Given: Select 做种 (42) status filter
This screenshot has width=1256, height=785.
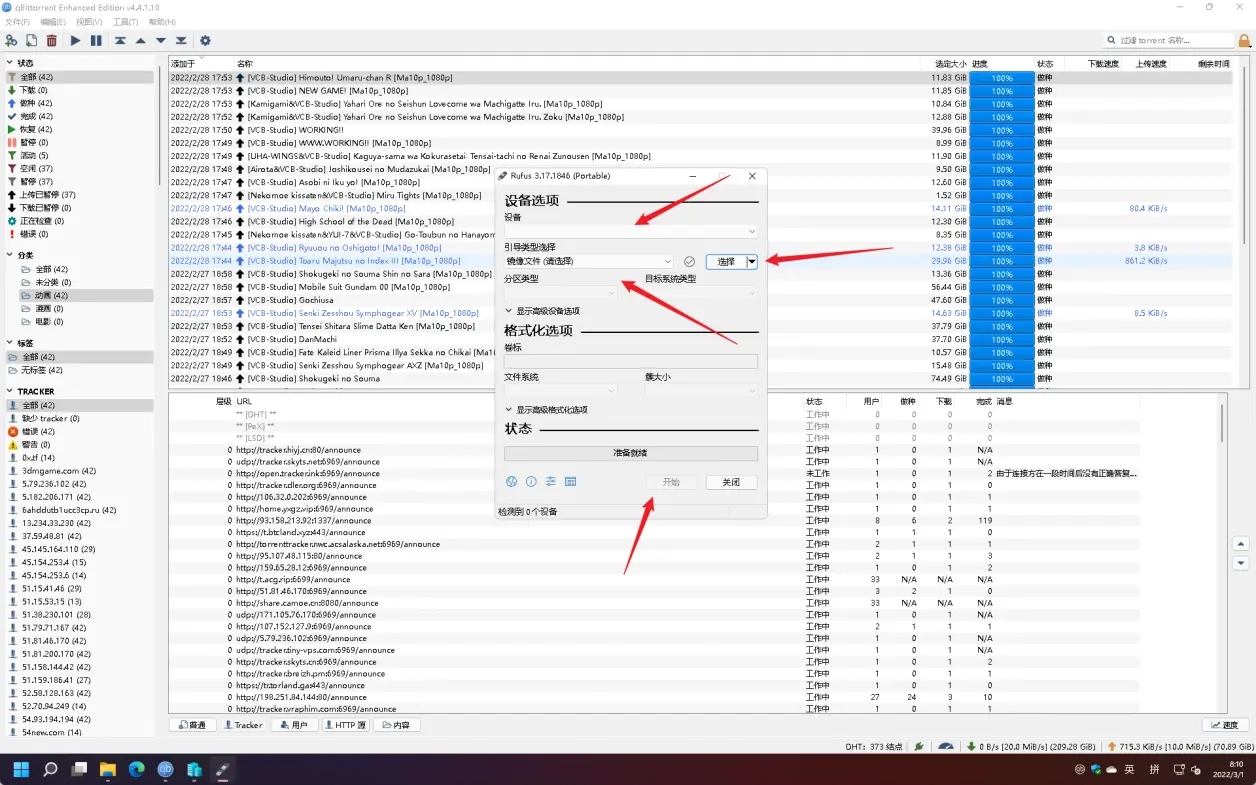Looking at the screenshot, I should point(80,103).
